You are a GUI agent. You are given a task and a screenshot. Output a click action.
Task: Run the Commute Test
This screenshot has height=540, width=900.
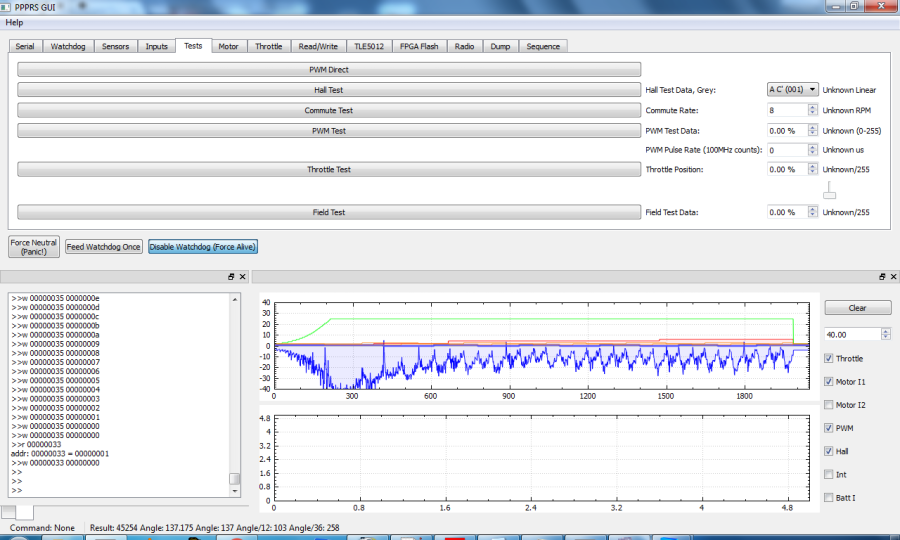click(x=329, y=110)
